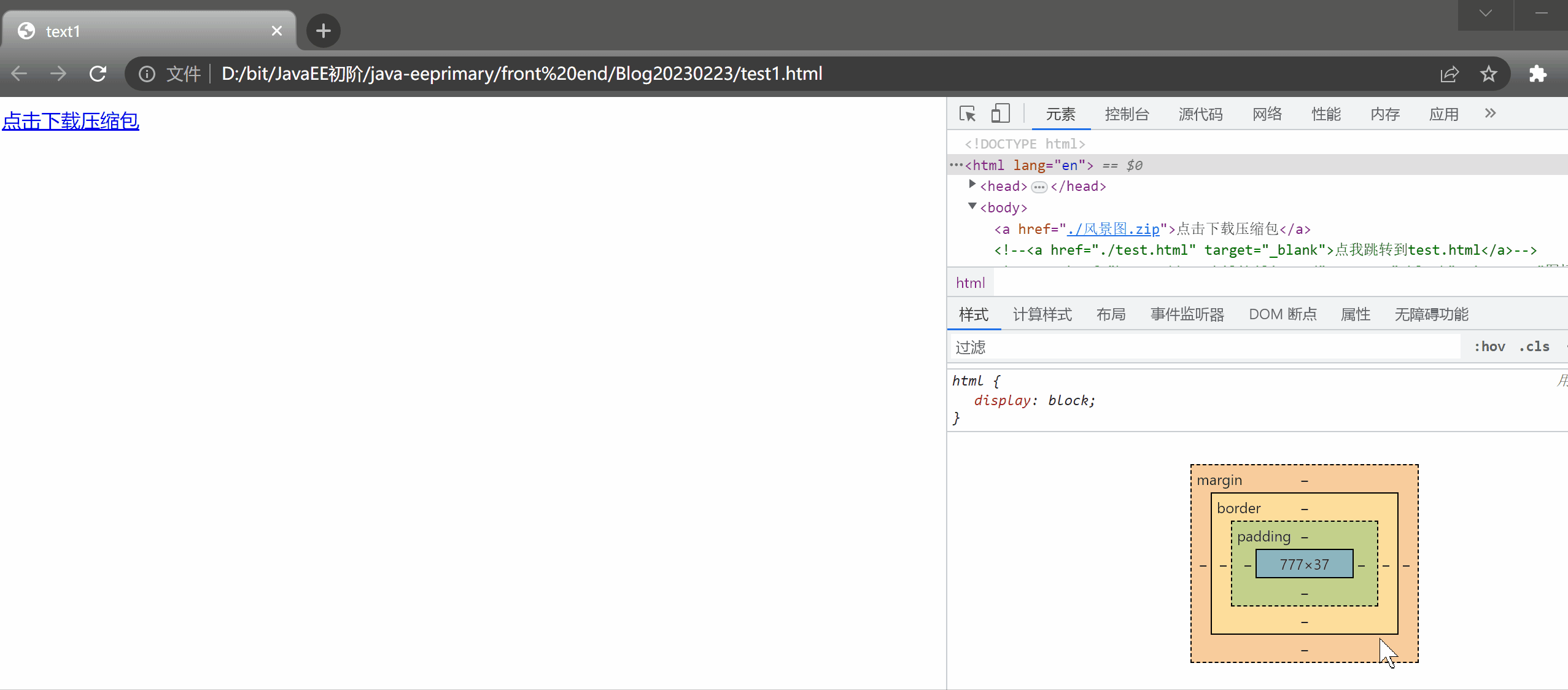Click the block property value
1568x690 pixels.
coord(1068,400)
